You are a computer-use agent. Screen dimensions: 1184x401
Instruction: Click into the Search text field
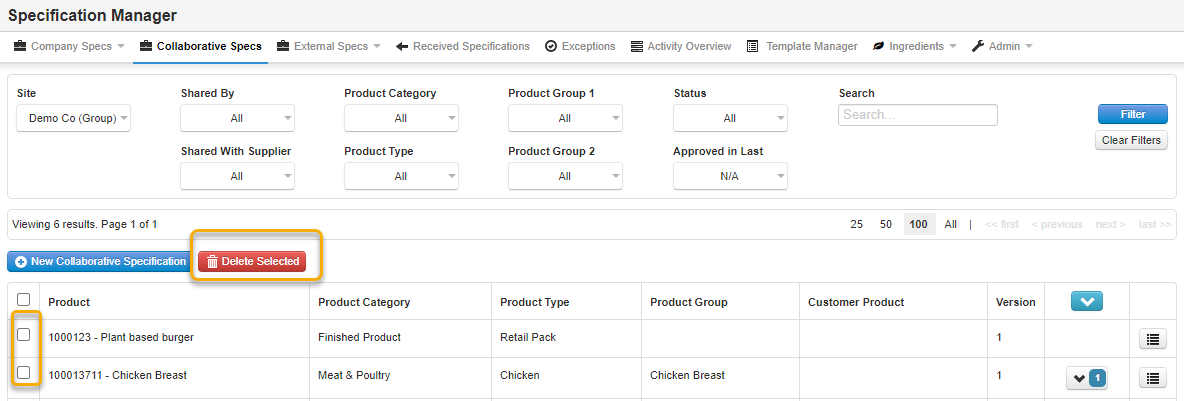(x=917, y=115)
